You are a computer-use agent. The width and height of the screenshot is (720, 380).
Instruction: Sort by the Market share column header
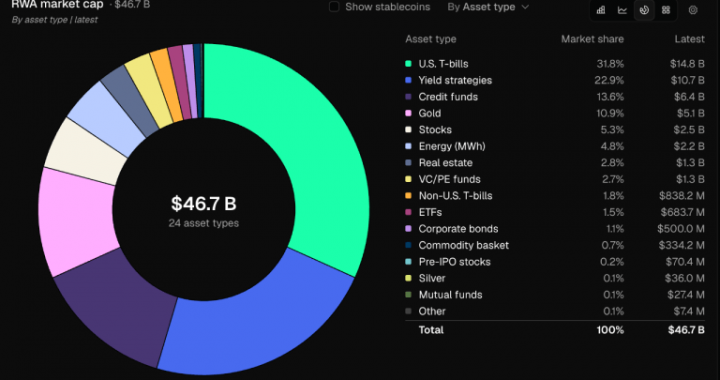592,39
